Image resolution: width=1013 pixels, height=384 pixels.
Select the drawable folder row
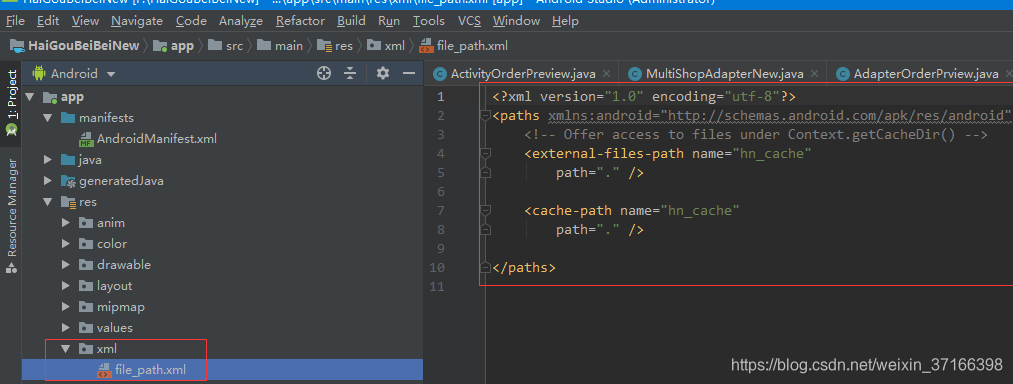(x=222, y=264)
